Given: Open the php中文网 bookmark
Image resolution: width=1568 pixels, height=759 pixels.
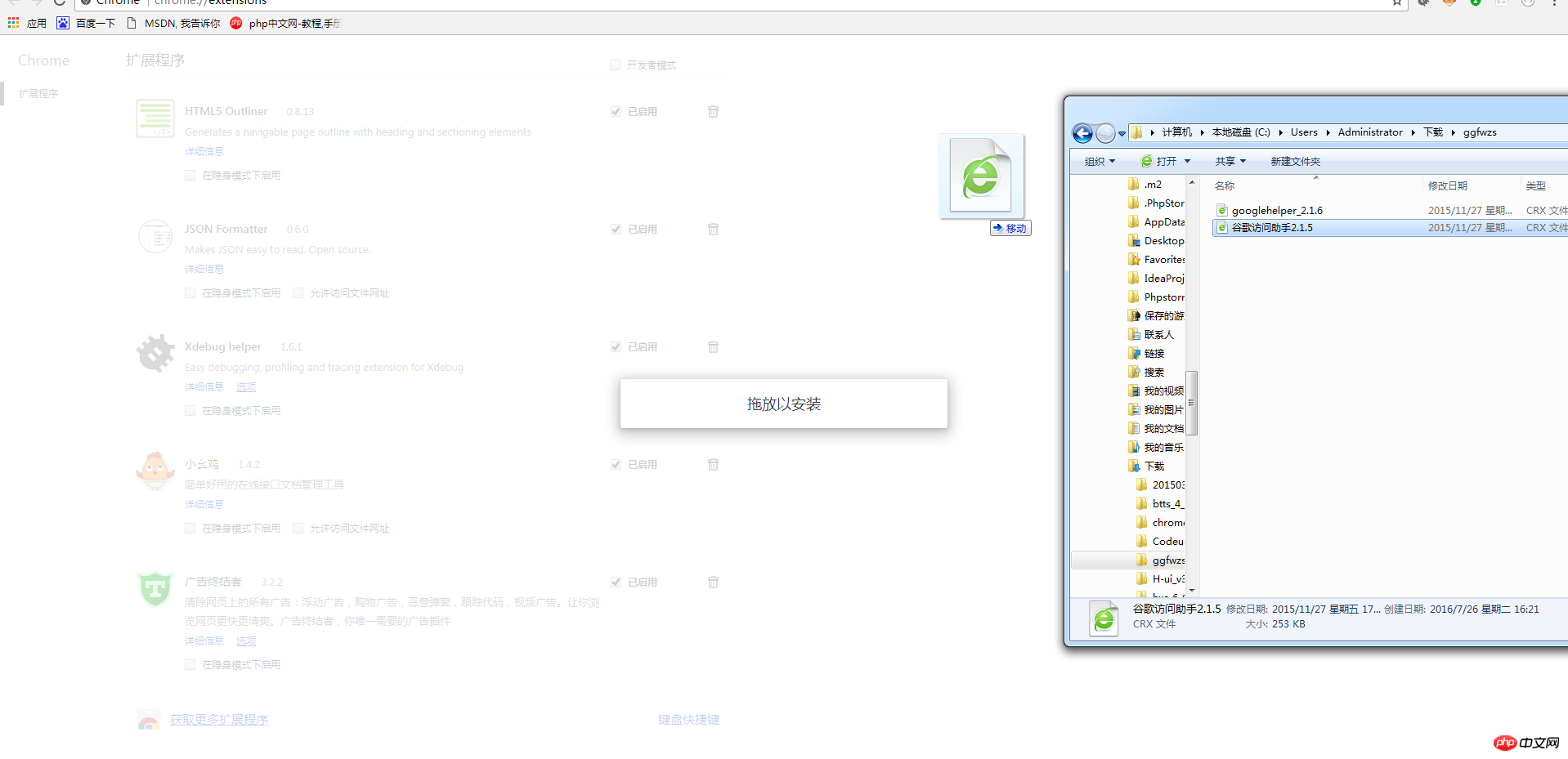Looking at the screenshot, I should (286, 23).
